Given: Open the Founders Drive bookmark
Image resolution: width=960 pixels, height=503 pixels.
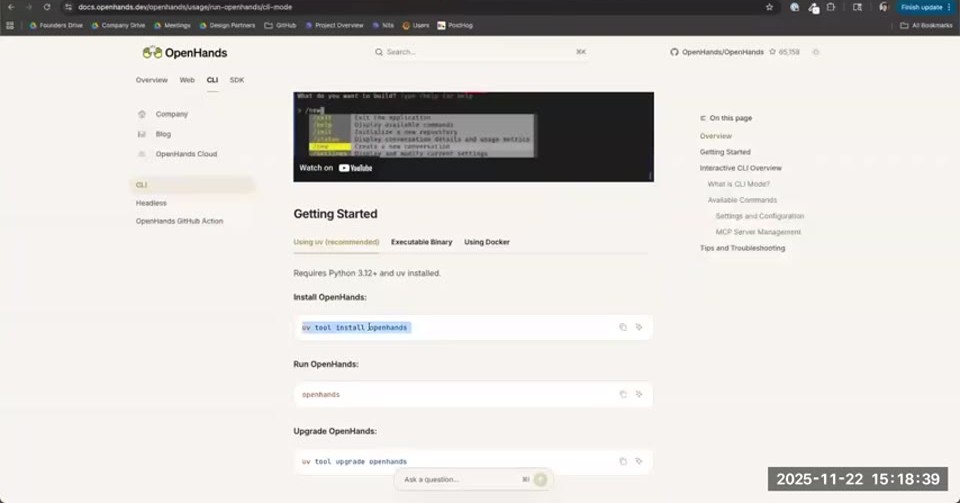Looking at the screenshot, I should [x=56, y=26].
